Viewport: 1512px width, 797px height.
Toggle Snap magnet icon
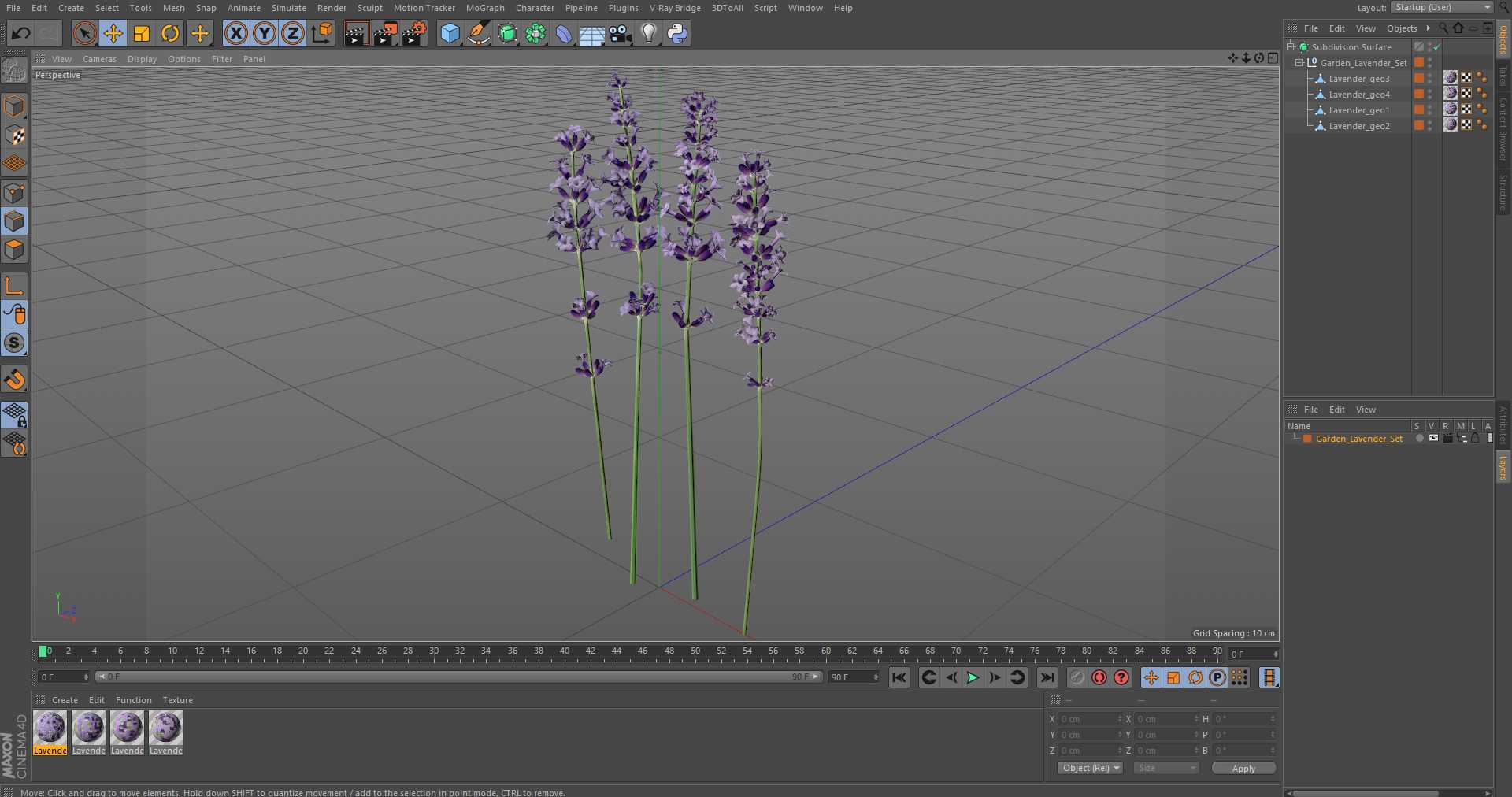(14, 380)
